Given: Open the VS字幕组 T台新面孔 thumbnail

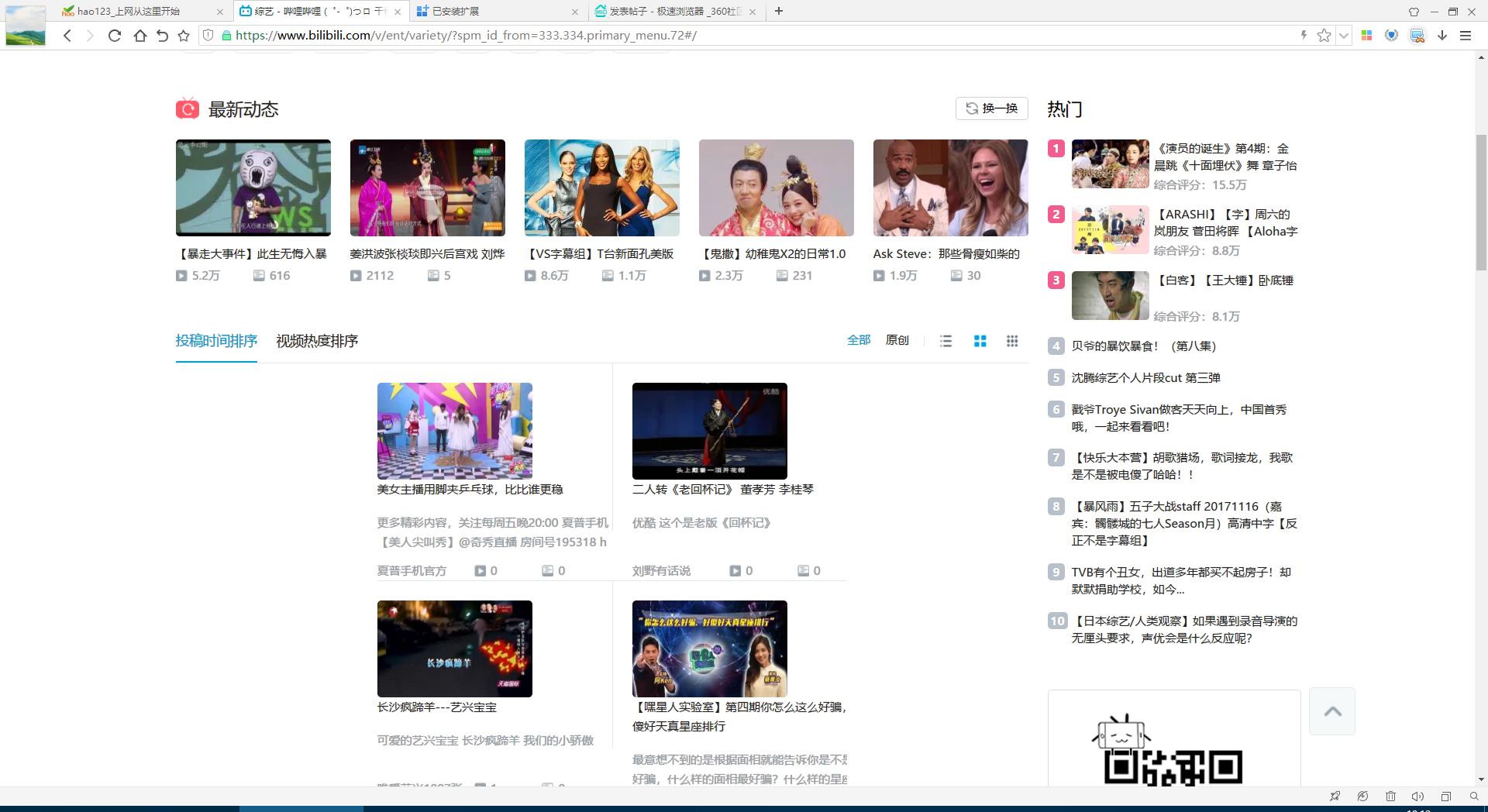Looking at the screenshot, I should (602, 188).
